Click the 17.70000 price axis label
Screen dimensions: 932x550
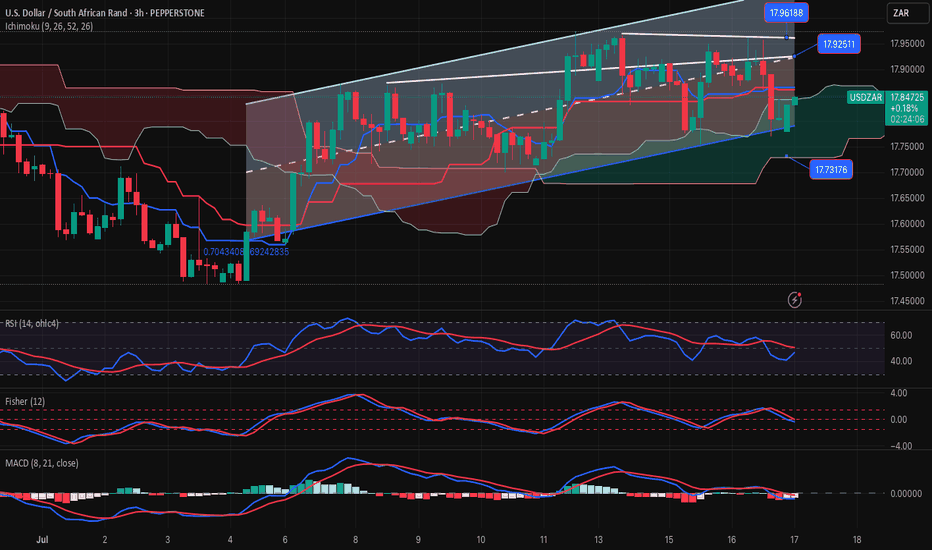coord(907,172)
